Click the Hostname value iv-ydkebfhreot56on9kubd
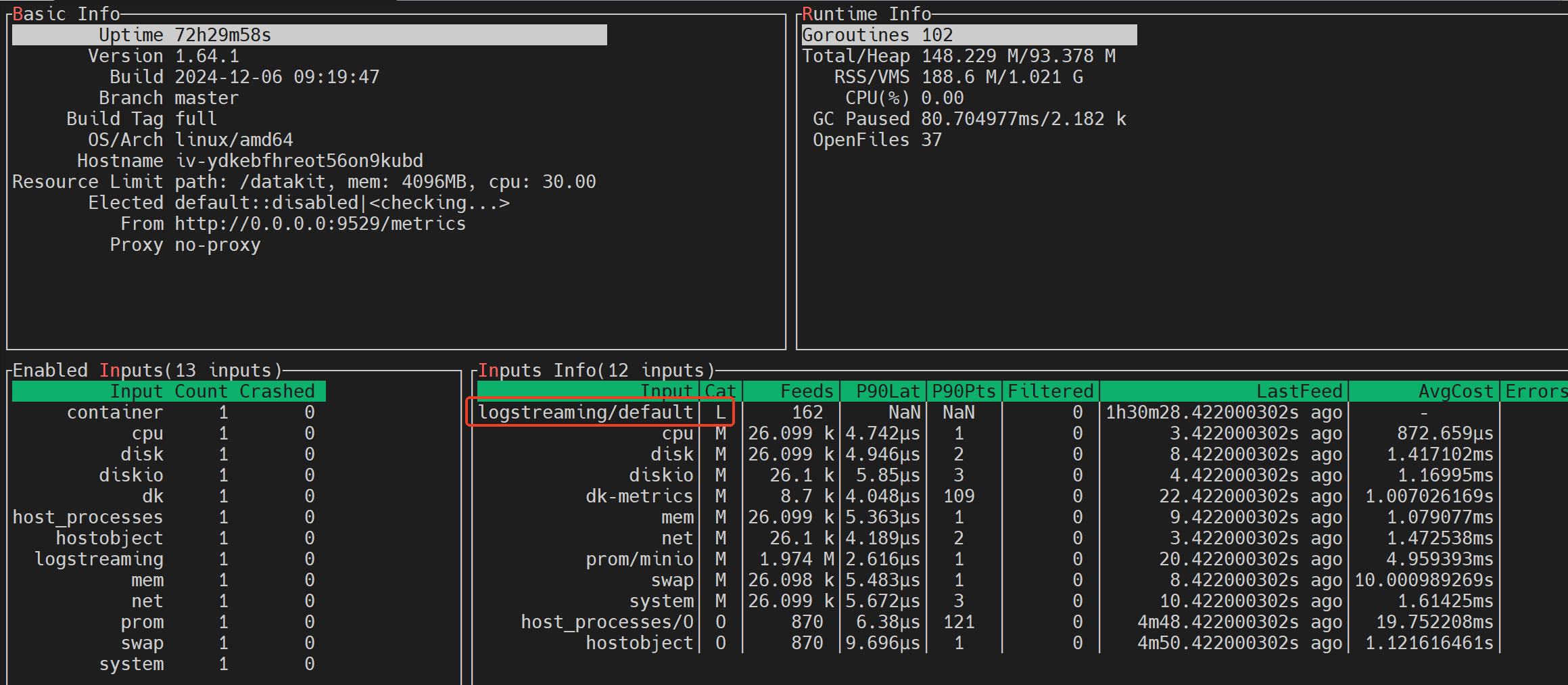 pyautogui.click(x=299, y=160)
